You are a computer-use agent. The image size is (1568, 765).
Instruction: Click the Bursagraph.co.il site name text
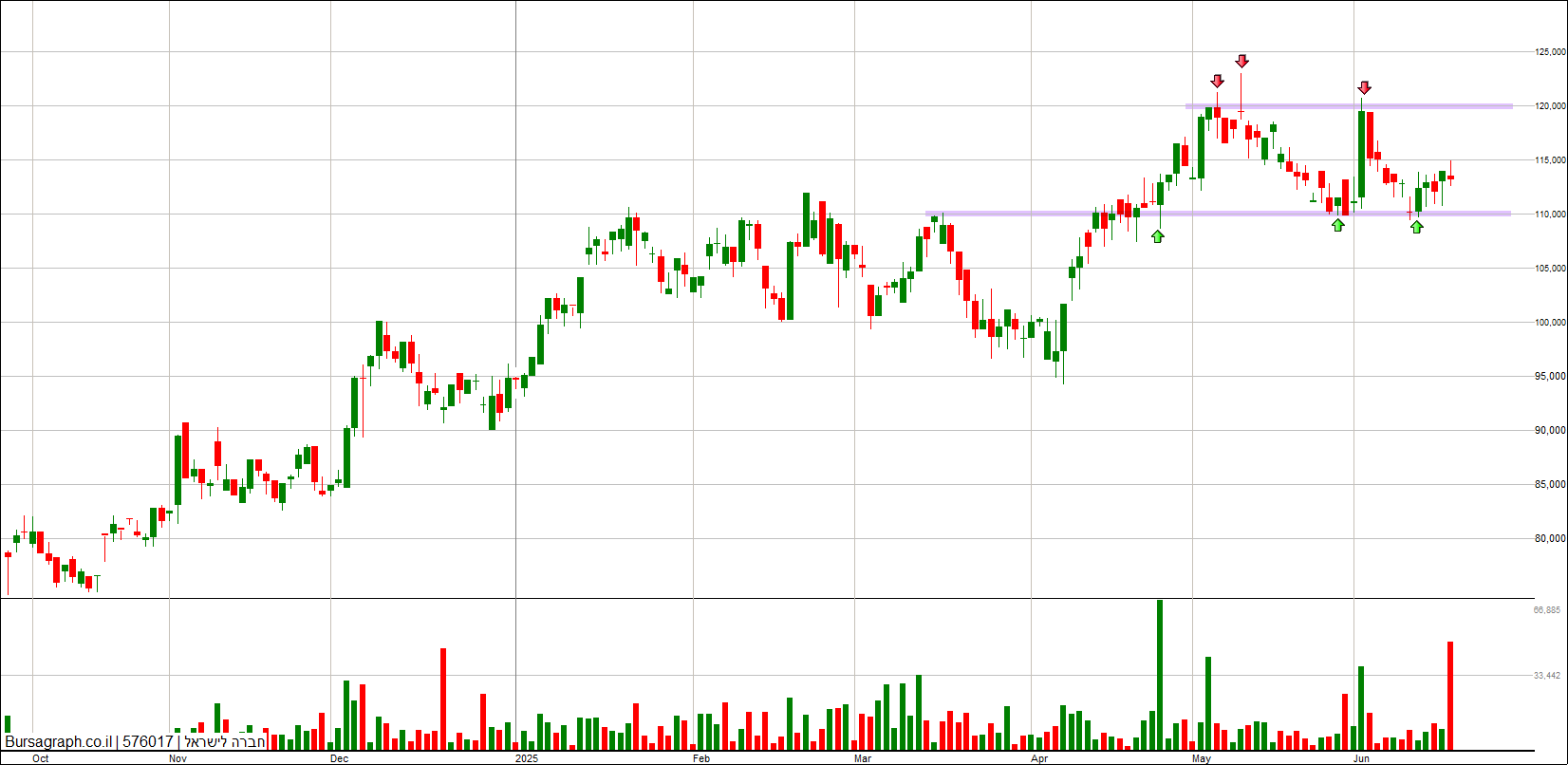pos(59,742)
